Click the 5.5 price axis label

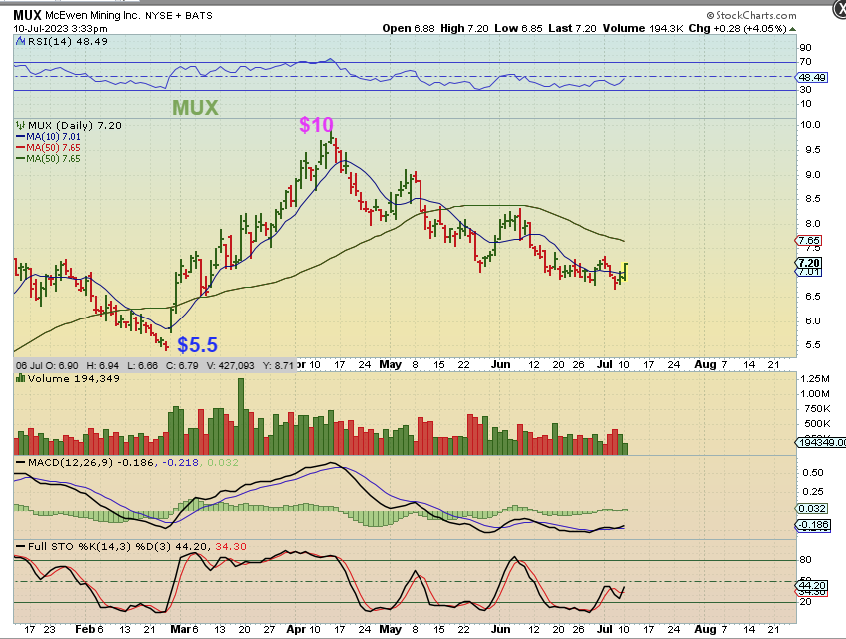coord(813,344)
